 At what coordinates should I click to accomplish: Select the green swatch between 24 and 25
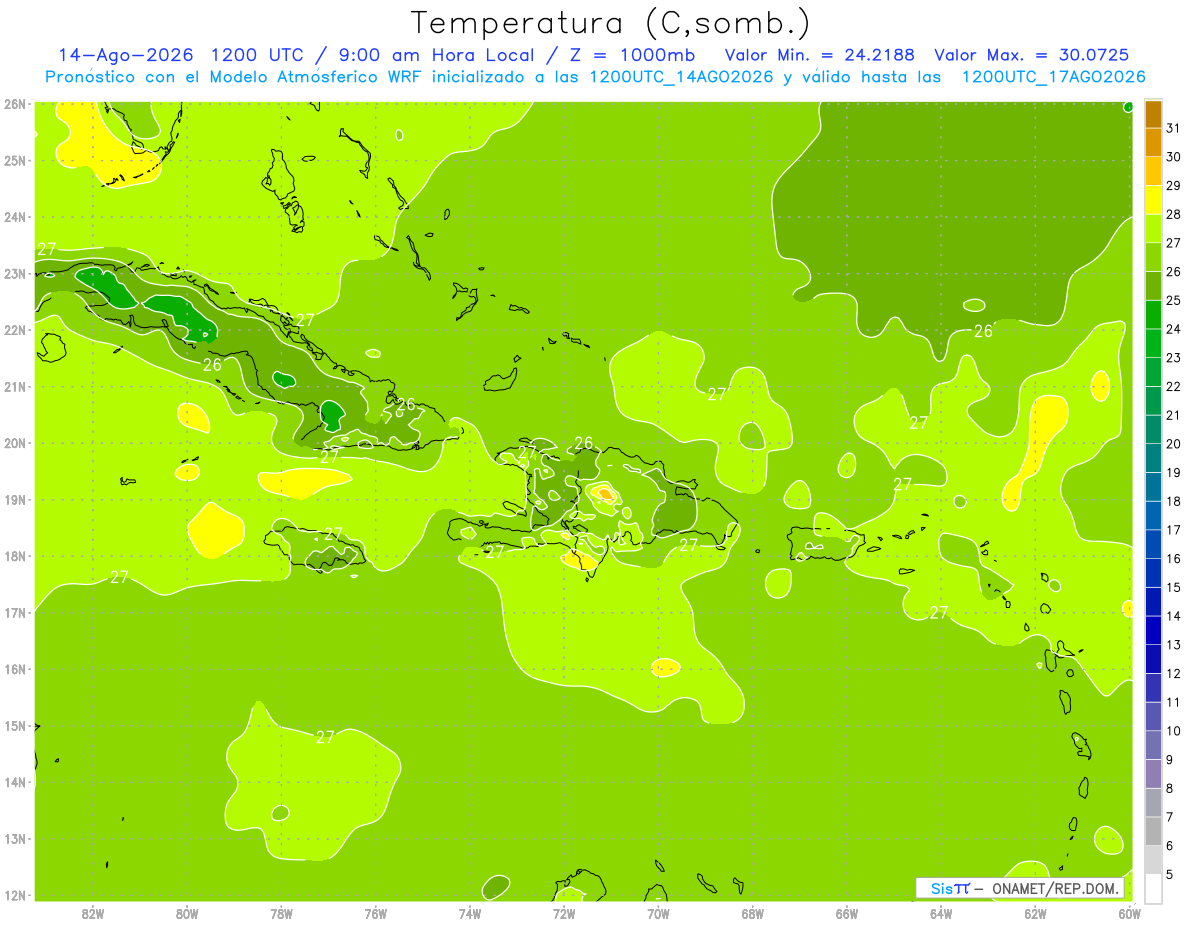(x=1153, y=315)
